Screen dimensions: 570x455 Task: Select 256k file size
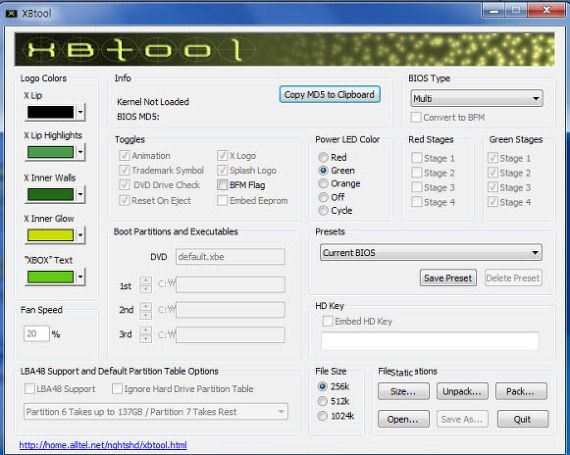click(x=322, y=386)
